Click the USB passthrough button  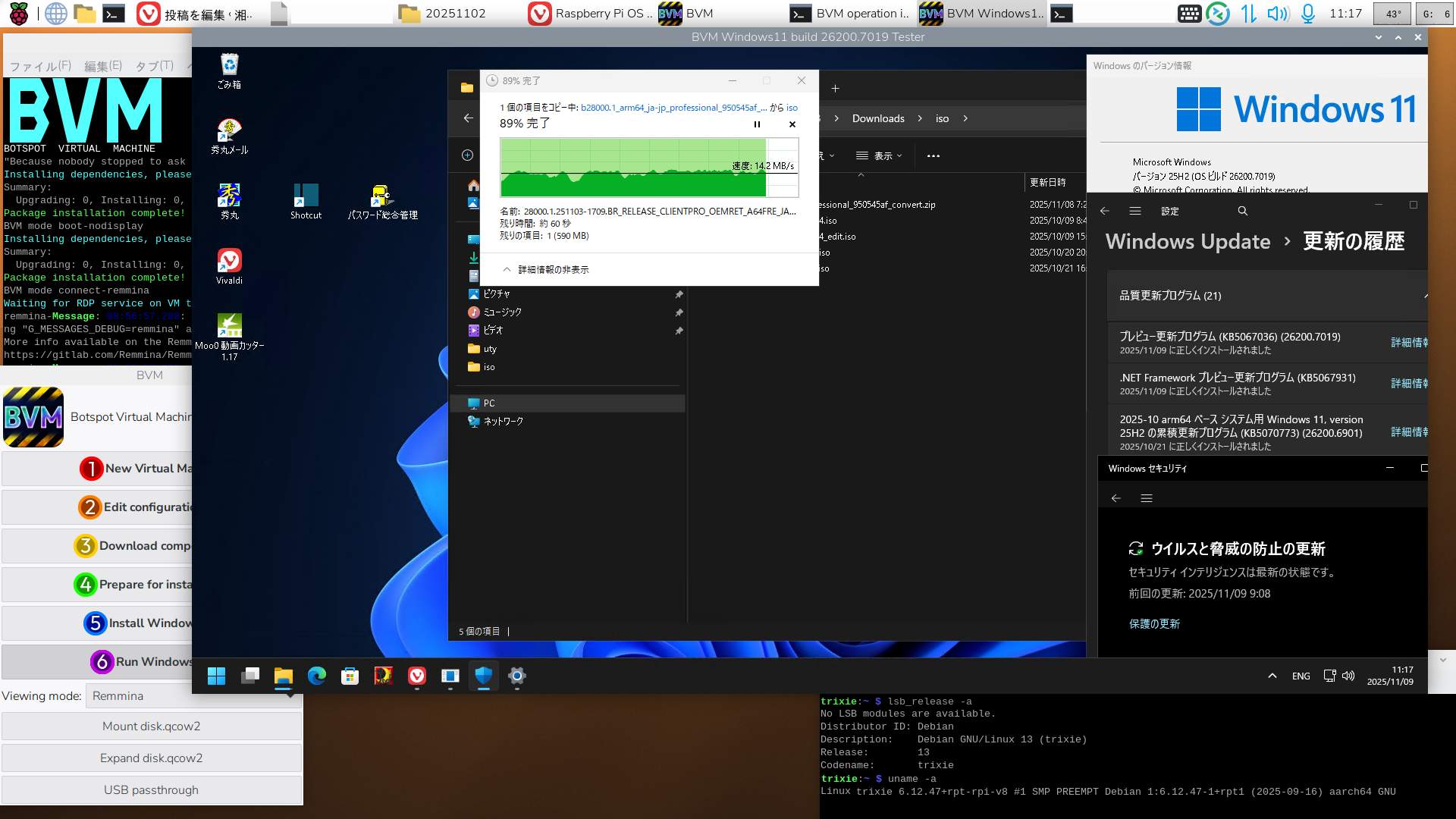[x=151, y=789]
